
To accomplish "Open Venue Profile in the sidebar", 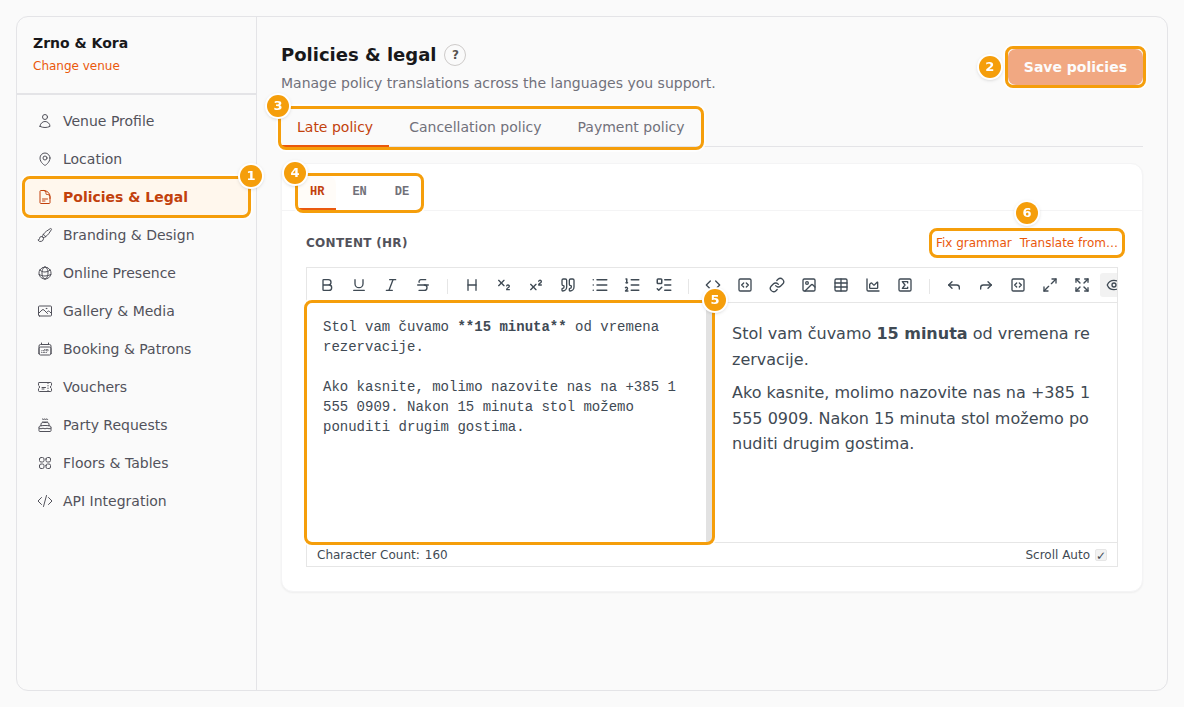I will tap(137, 121).
